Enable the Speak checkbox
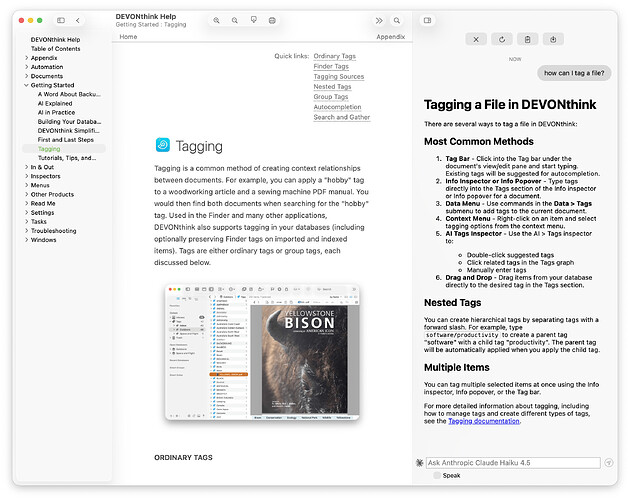Viewport: 629px width, 500px height. coord(436,476)
